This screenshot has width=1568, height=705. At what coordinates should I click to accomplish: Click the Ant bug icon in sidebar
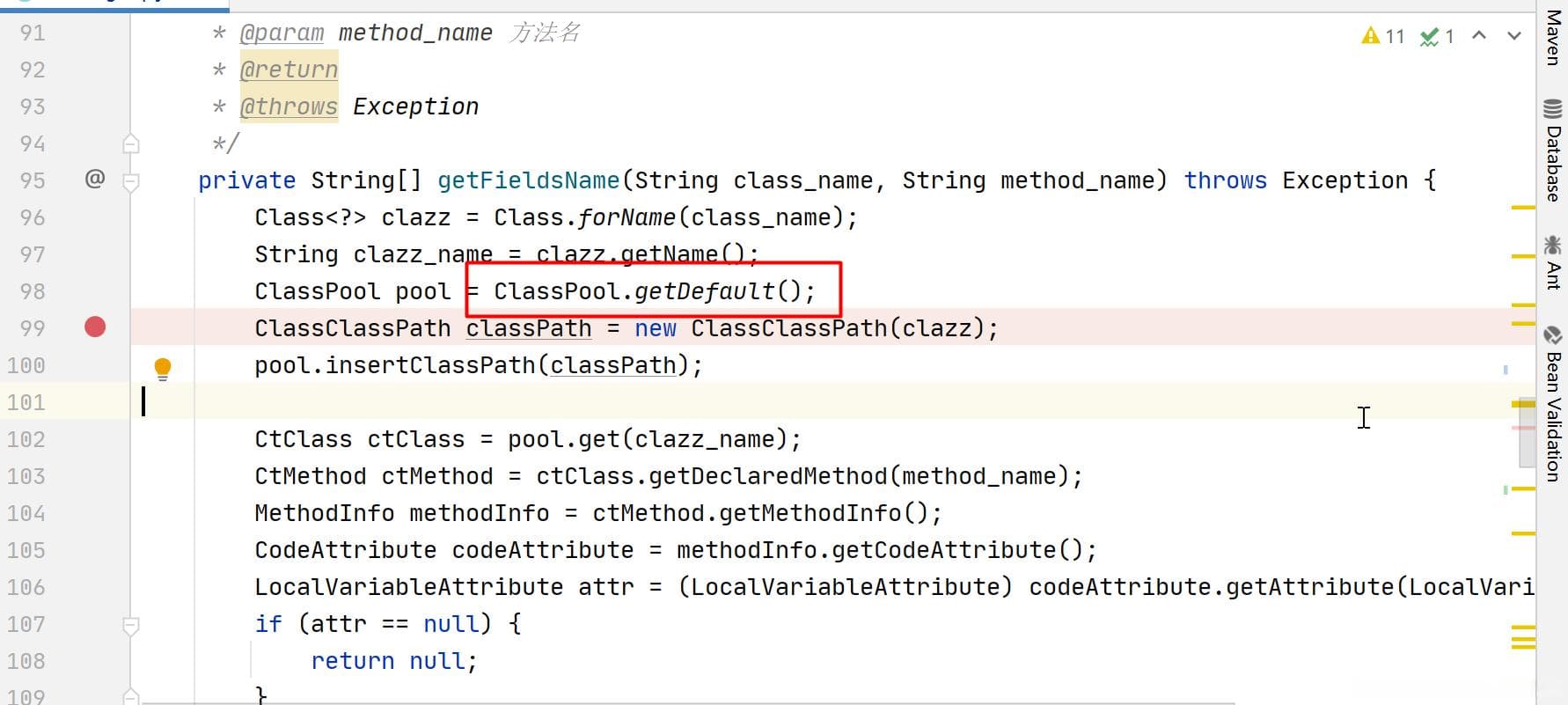coord(1553,244)
